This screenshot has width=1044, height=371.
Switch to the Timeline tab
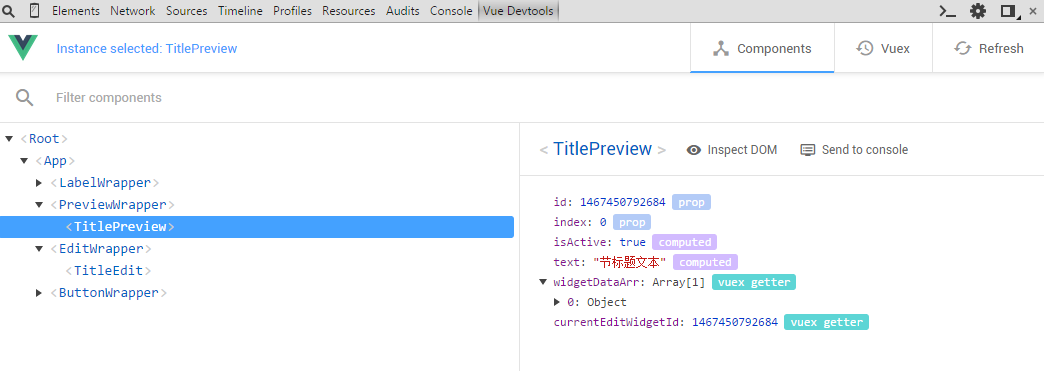(x=240, y=11)
